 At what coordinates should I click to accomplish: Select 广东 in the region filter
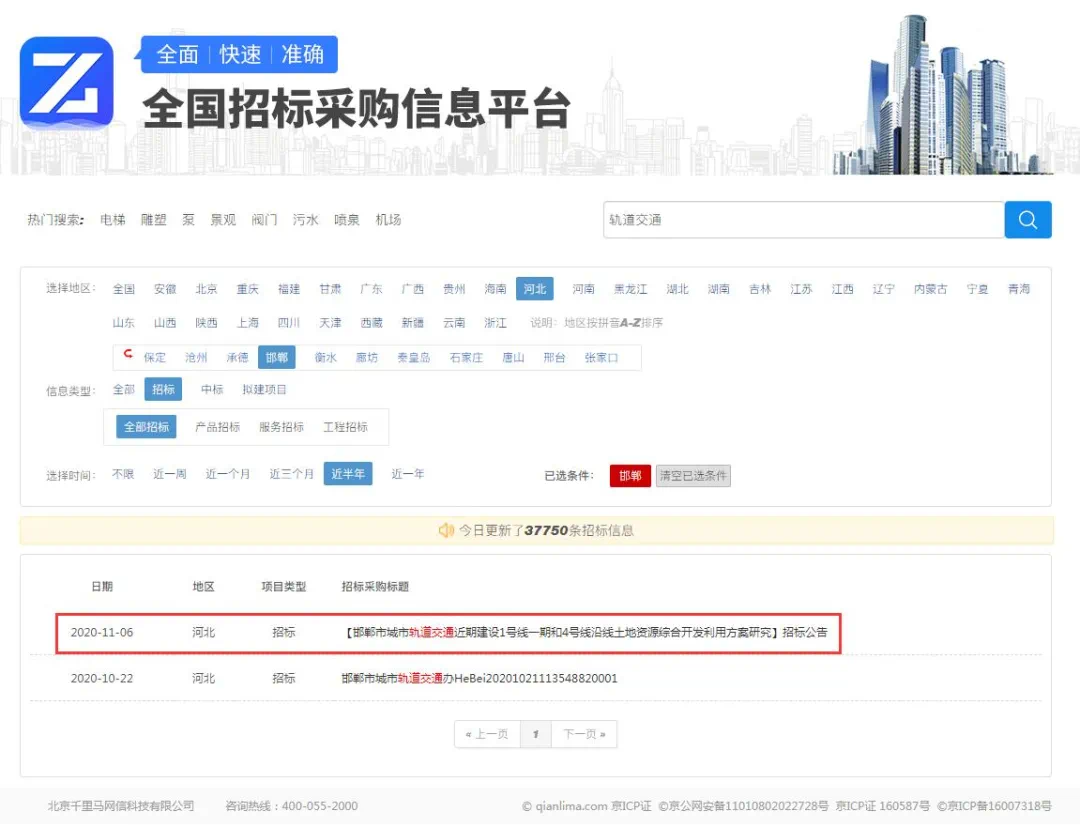point(371,289)
